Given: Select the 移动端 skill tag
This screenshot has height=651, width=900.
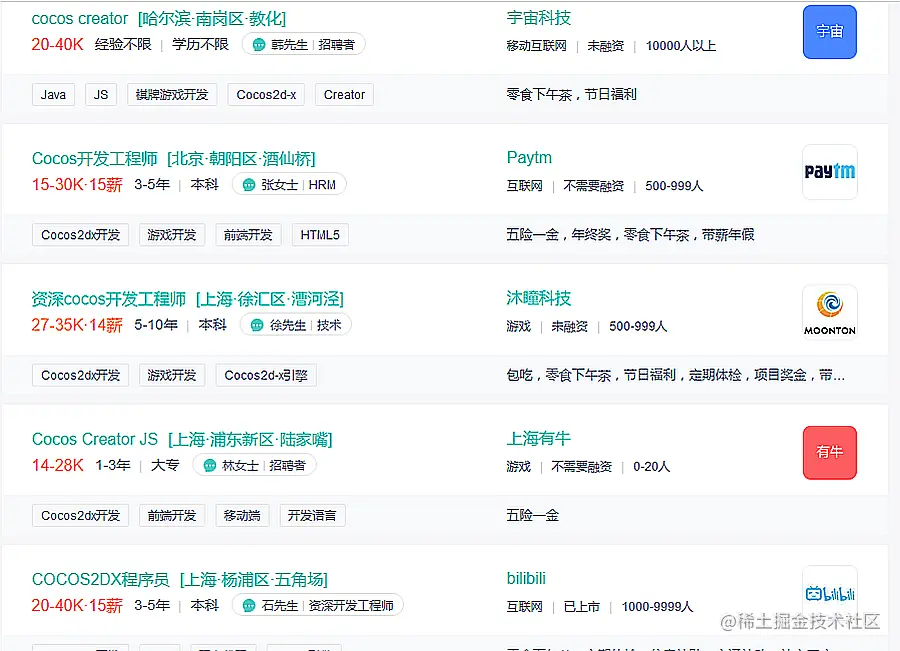Looking at the screenshot, I should pos(242,516).
